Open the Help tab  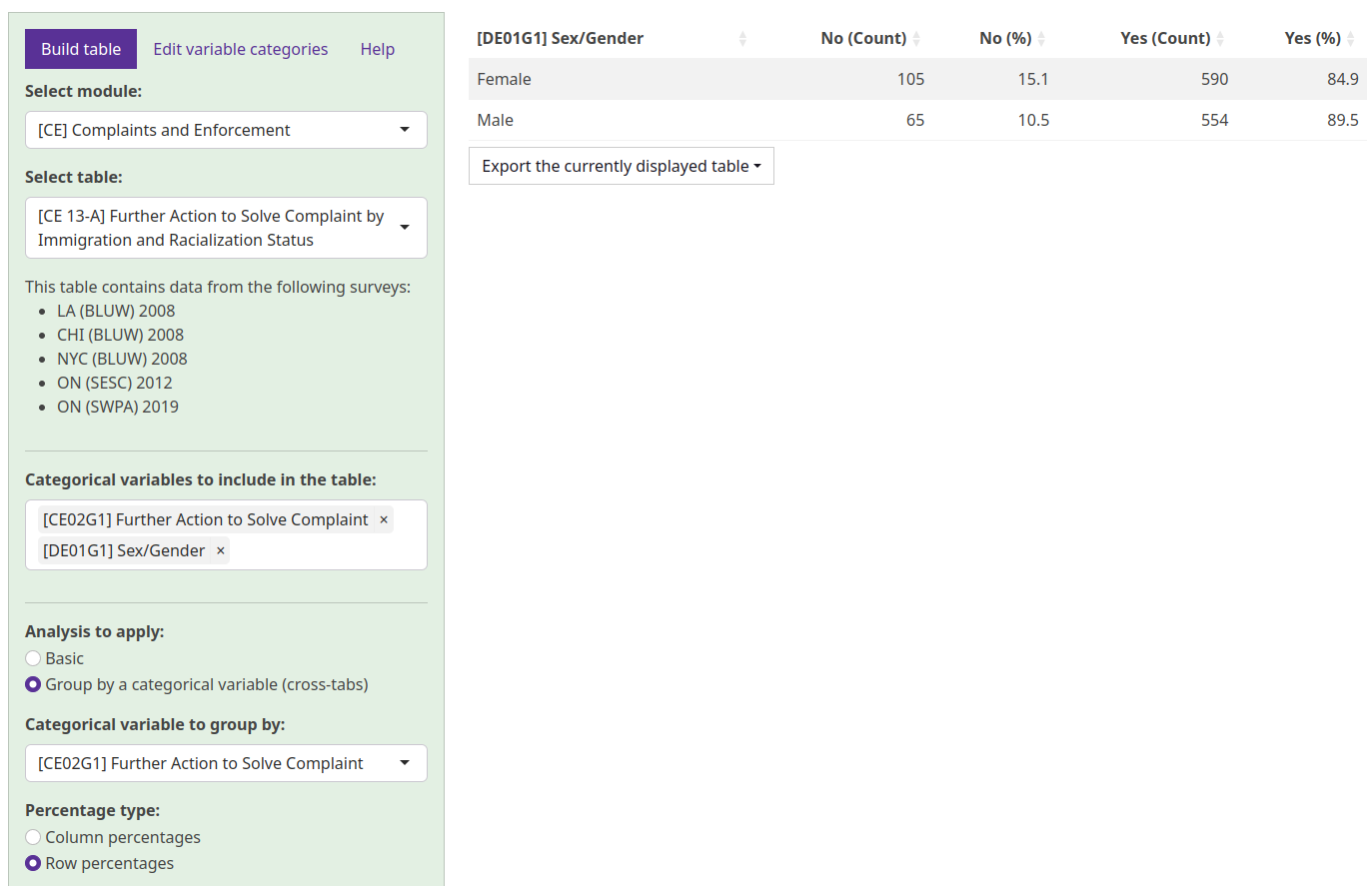click(378, 49)
